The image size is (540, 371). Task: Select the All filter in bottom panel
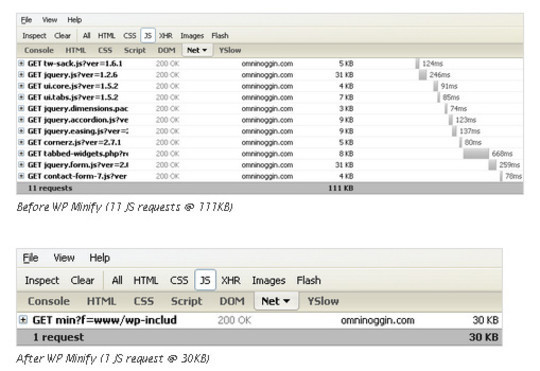tap(117, 280)
